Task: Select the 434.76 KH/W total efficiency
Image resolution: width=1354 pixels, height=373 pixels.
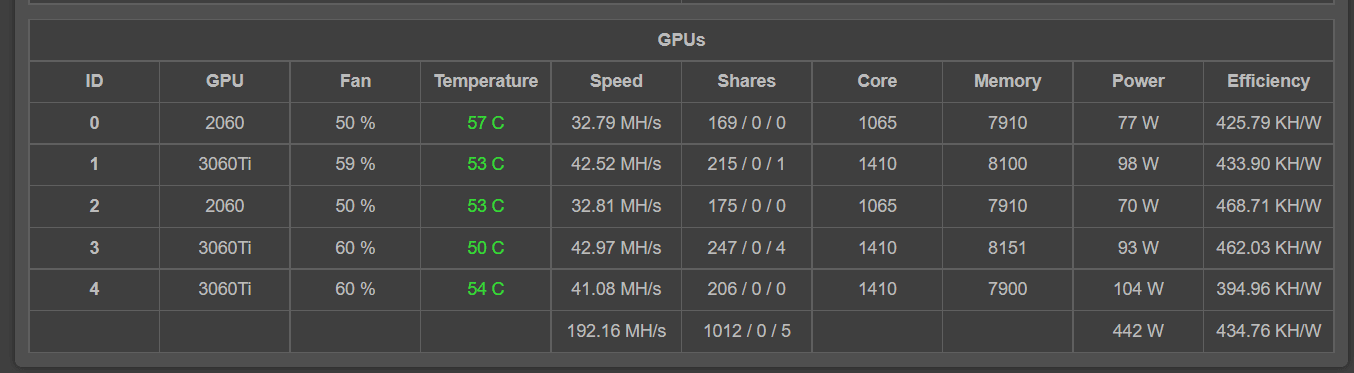Action: tap(1268, 330)
